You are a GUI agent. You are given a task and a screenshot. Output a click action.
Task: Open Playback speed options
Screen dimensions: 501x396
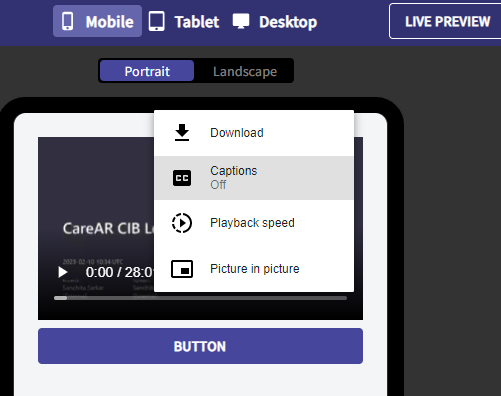[x=254, y=223]
